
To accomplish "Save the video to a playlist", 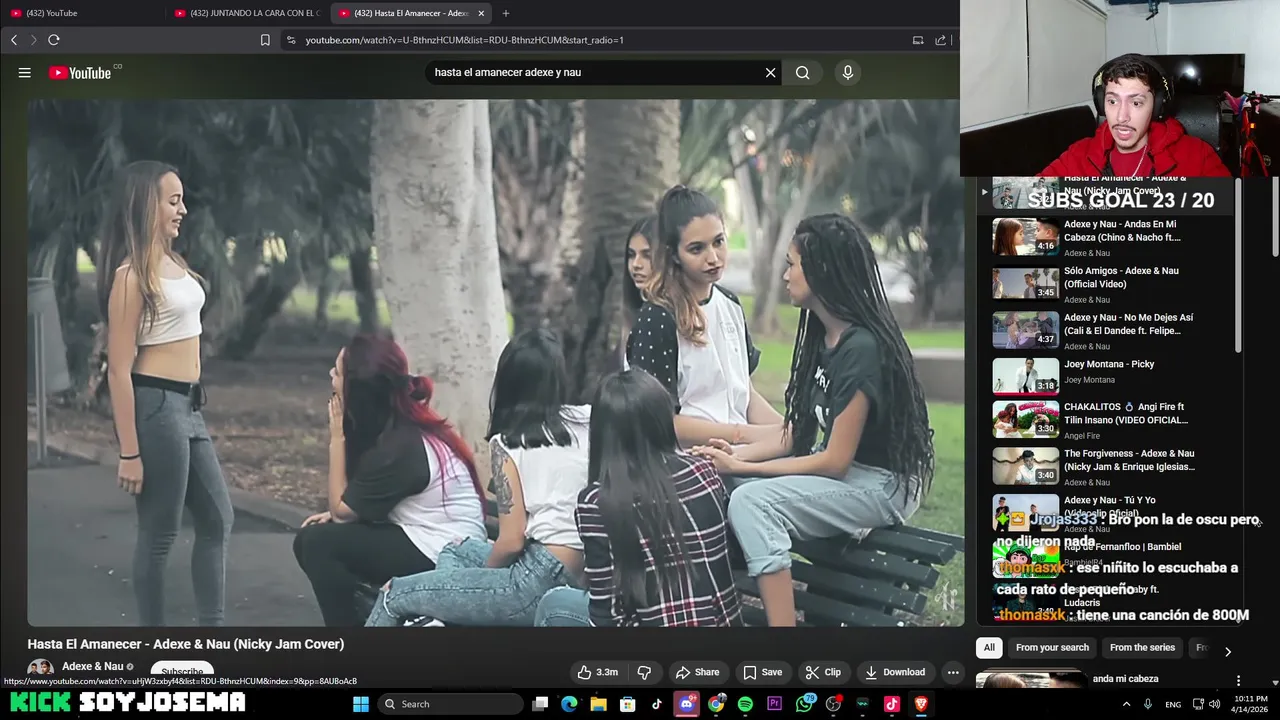I will (x=762, y=672).
